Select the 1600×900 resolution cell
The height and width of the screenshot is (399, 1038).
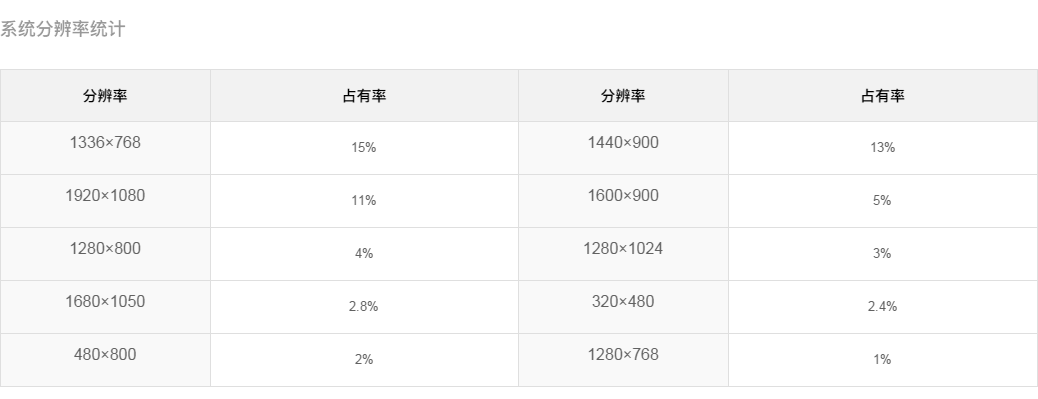pos(623,201)
